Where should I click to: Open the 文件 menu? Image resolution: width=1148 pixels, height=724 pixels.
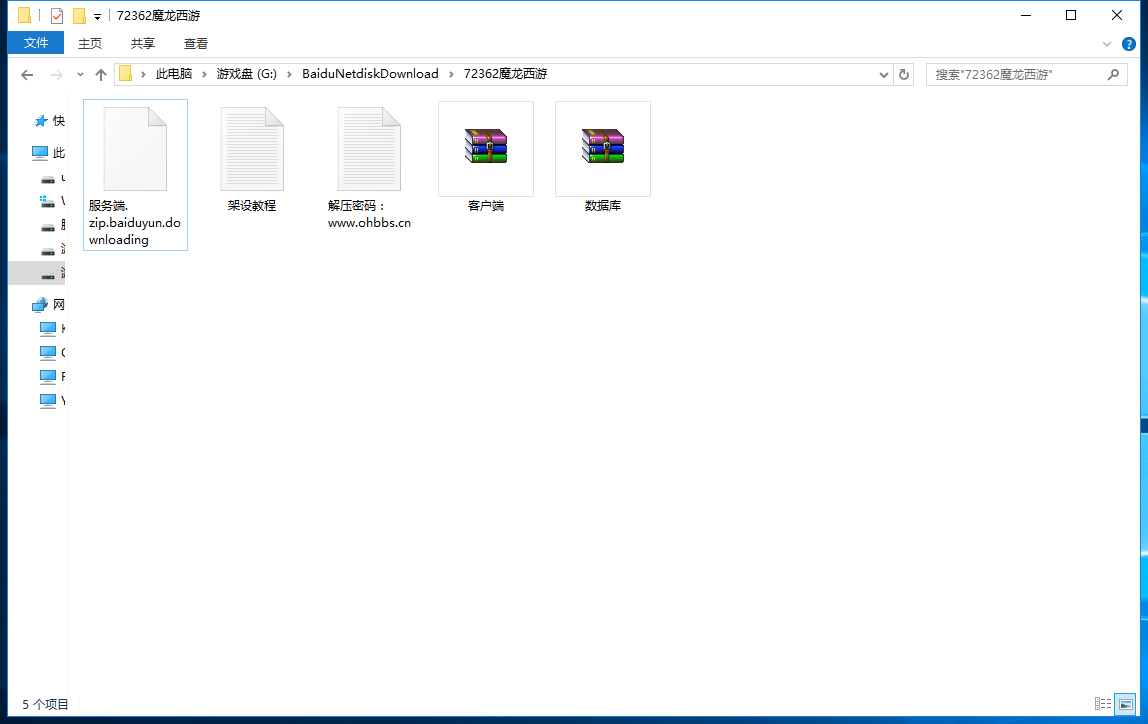(x=36, y=43)
